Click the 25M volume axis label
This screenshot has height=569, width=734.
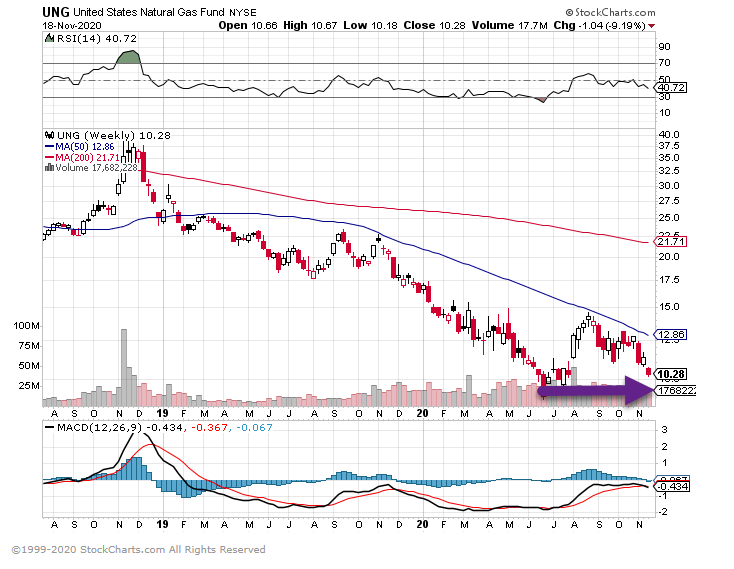pos(29,386)
